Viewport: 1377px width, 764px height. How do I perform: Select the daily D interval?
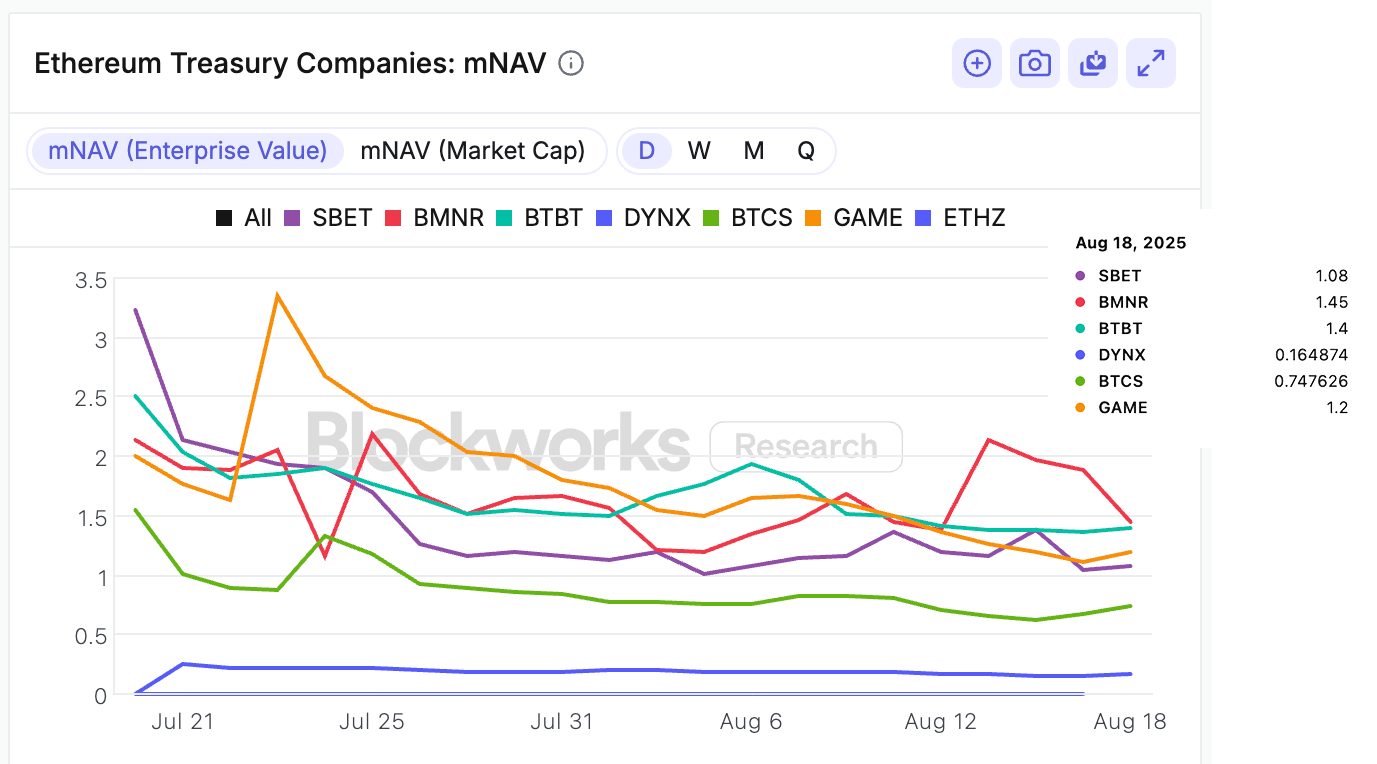tap(647, 151)
